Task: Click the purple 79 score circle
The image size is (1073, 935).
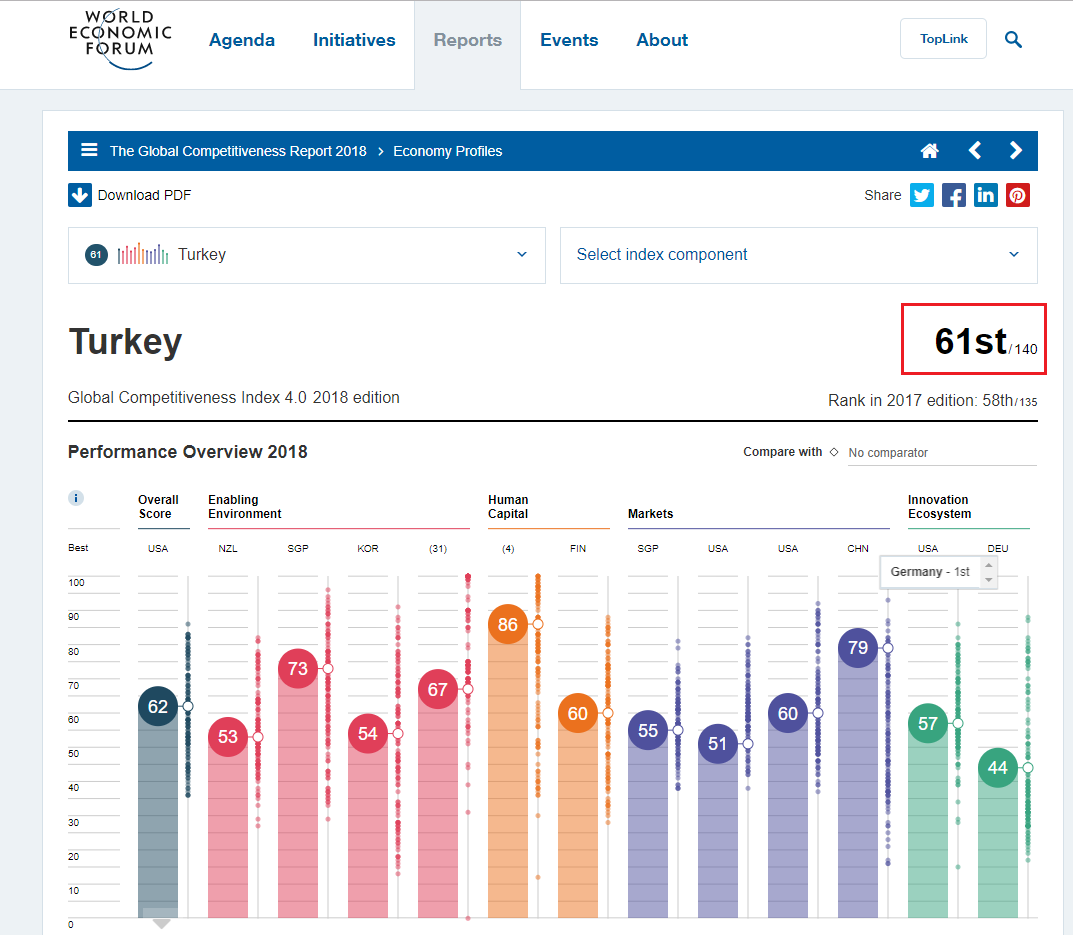Action: [858, 648]
